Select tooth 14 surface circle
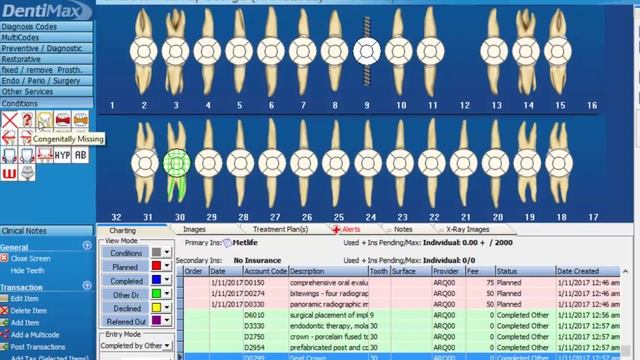The height and width of the screenshot is (360, 640). click(526, 51)
